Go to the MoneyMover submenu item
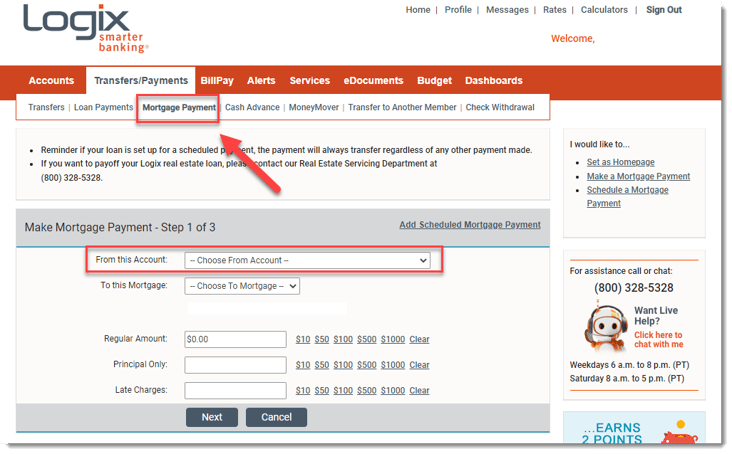732x454 pixels. (x=314, y=107)
